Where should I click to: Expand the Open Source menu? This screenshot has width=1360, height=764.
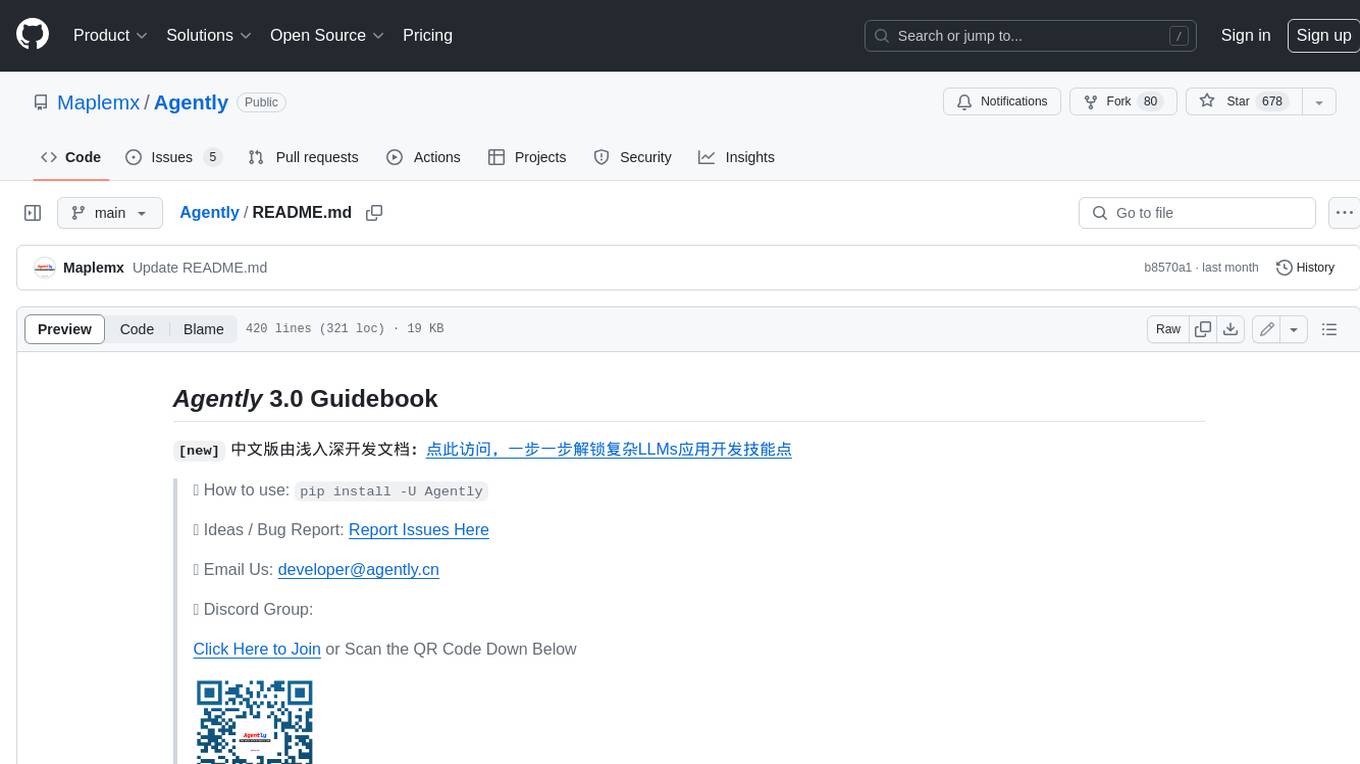click(327, 35)
